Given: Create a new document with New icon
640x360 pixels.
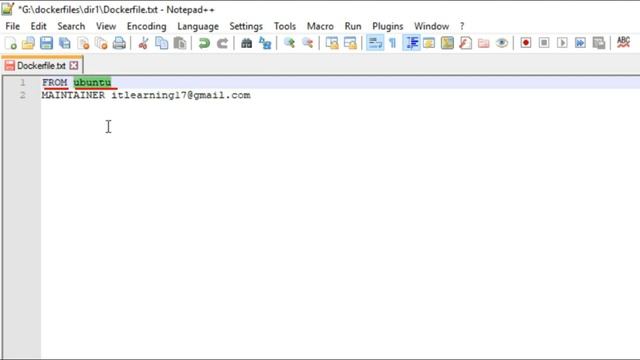Looking at the screenshot, I should coord(11,43).
